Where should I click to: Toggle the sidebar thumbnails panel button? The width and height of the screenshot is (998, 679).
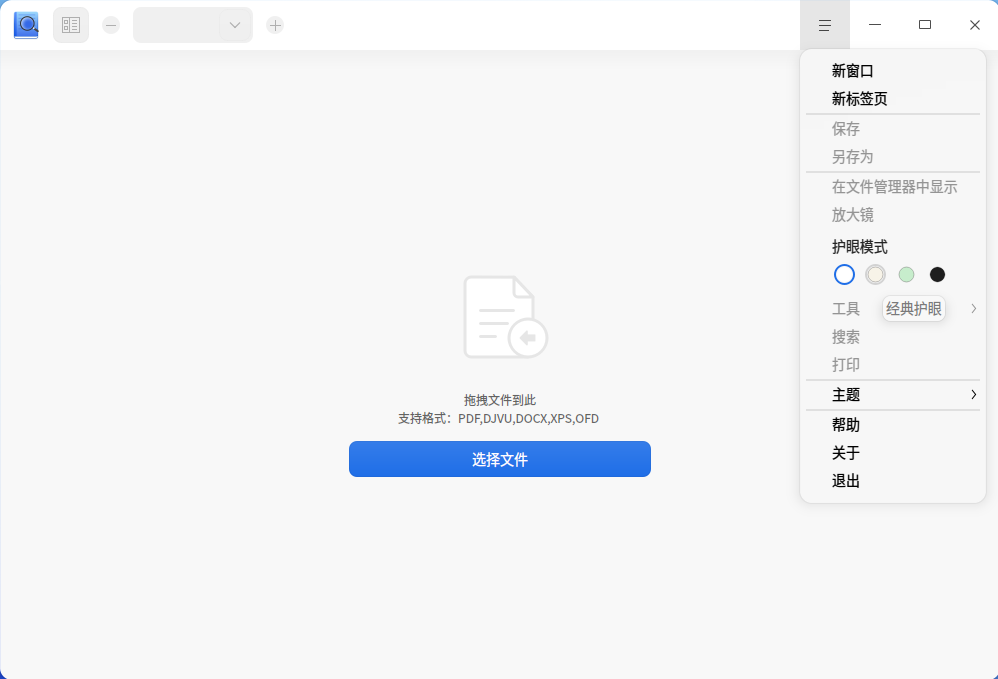pos(71,25)
